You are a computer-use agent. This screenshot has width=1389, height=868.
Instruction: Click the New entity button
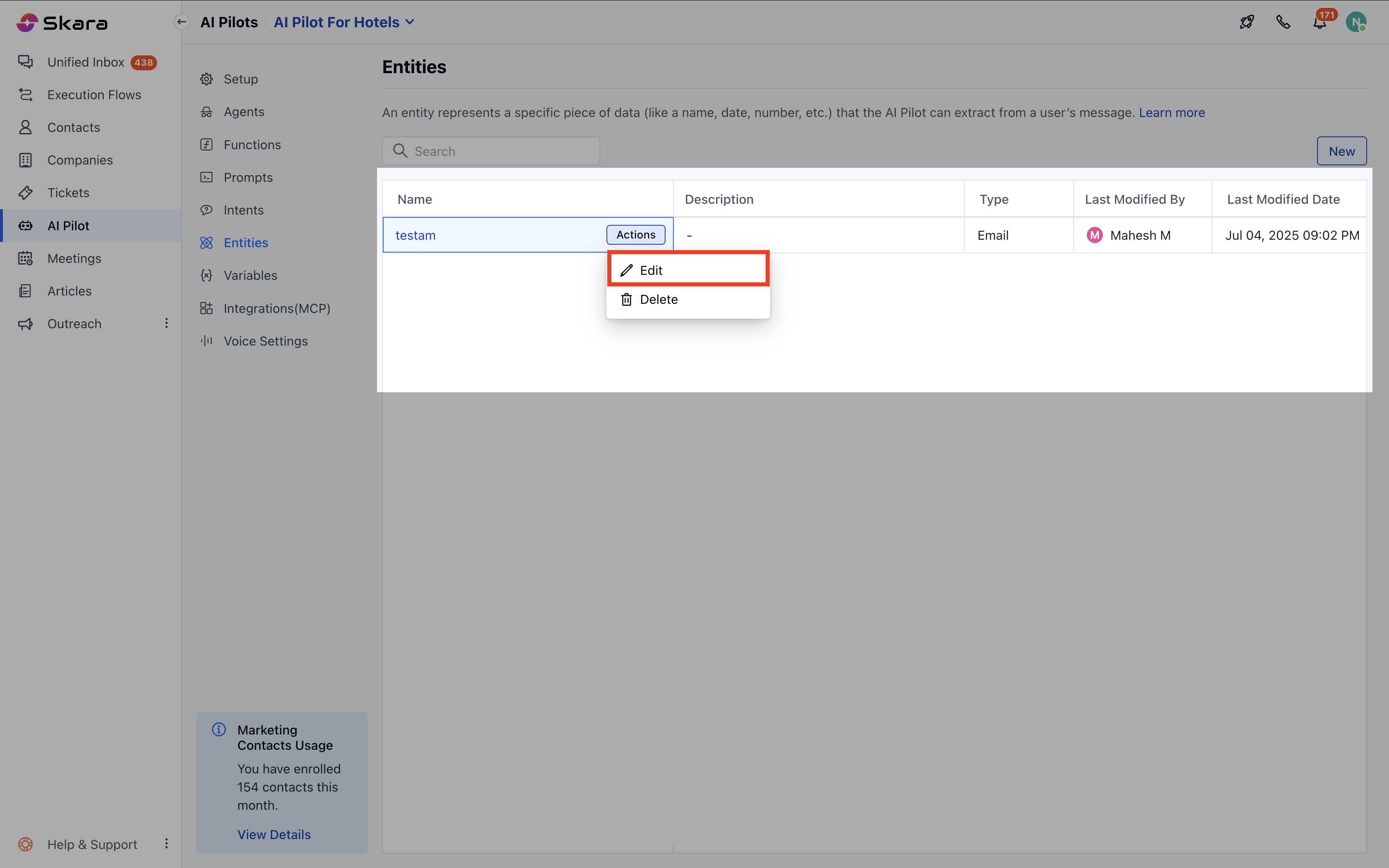[x=1341, y=151]
